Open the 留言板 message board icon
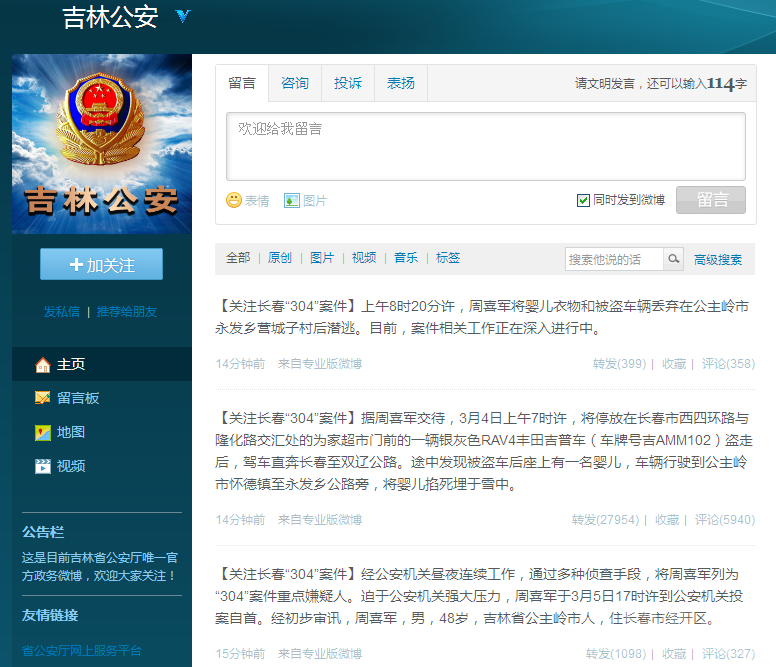Viewport: 776px width, 667px height. click(x=43, y=398)
